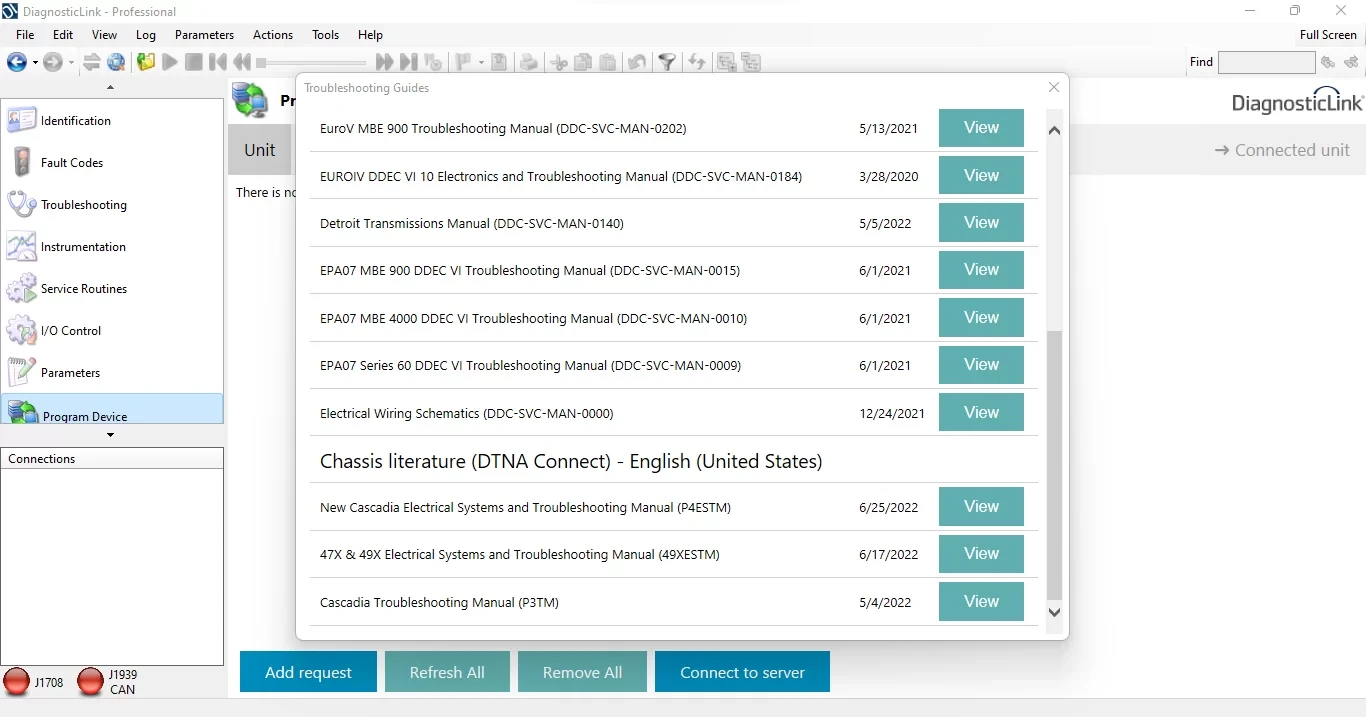Open the Parameters menu in menu bar
Viewport: 1366px width, 717px height.
204,35
